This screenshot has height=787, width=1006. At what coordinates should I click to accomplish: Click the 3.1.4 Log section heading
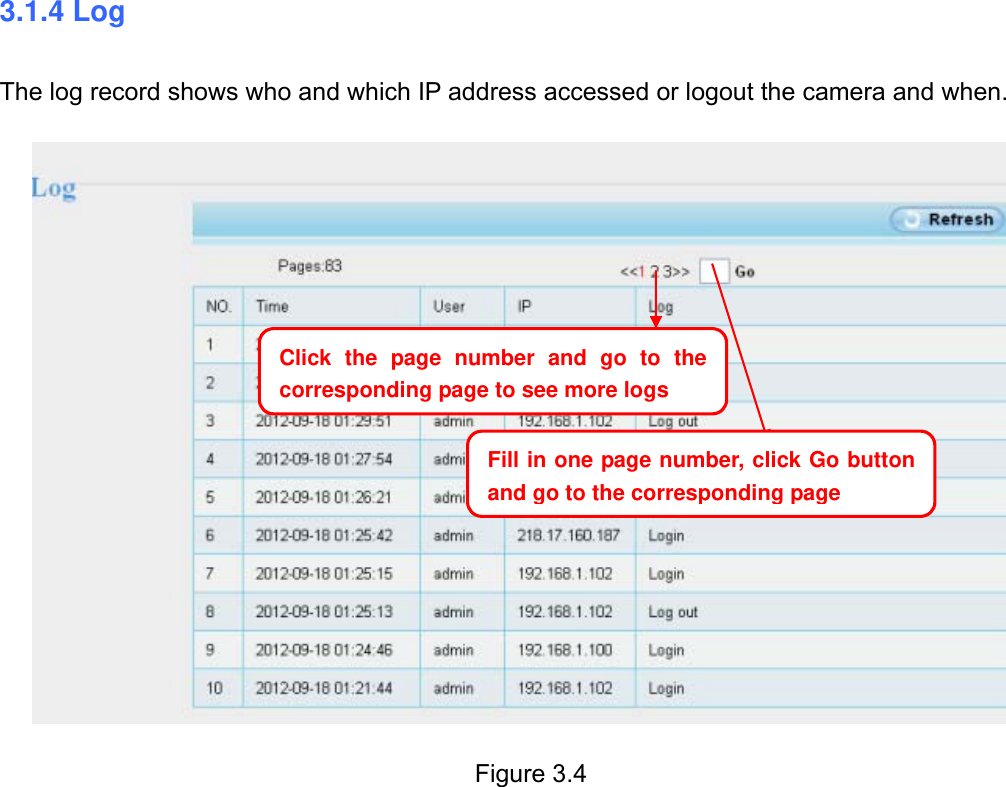[x=62, y=12]
